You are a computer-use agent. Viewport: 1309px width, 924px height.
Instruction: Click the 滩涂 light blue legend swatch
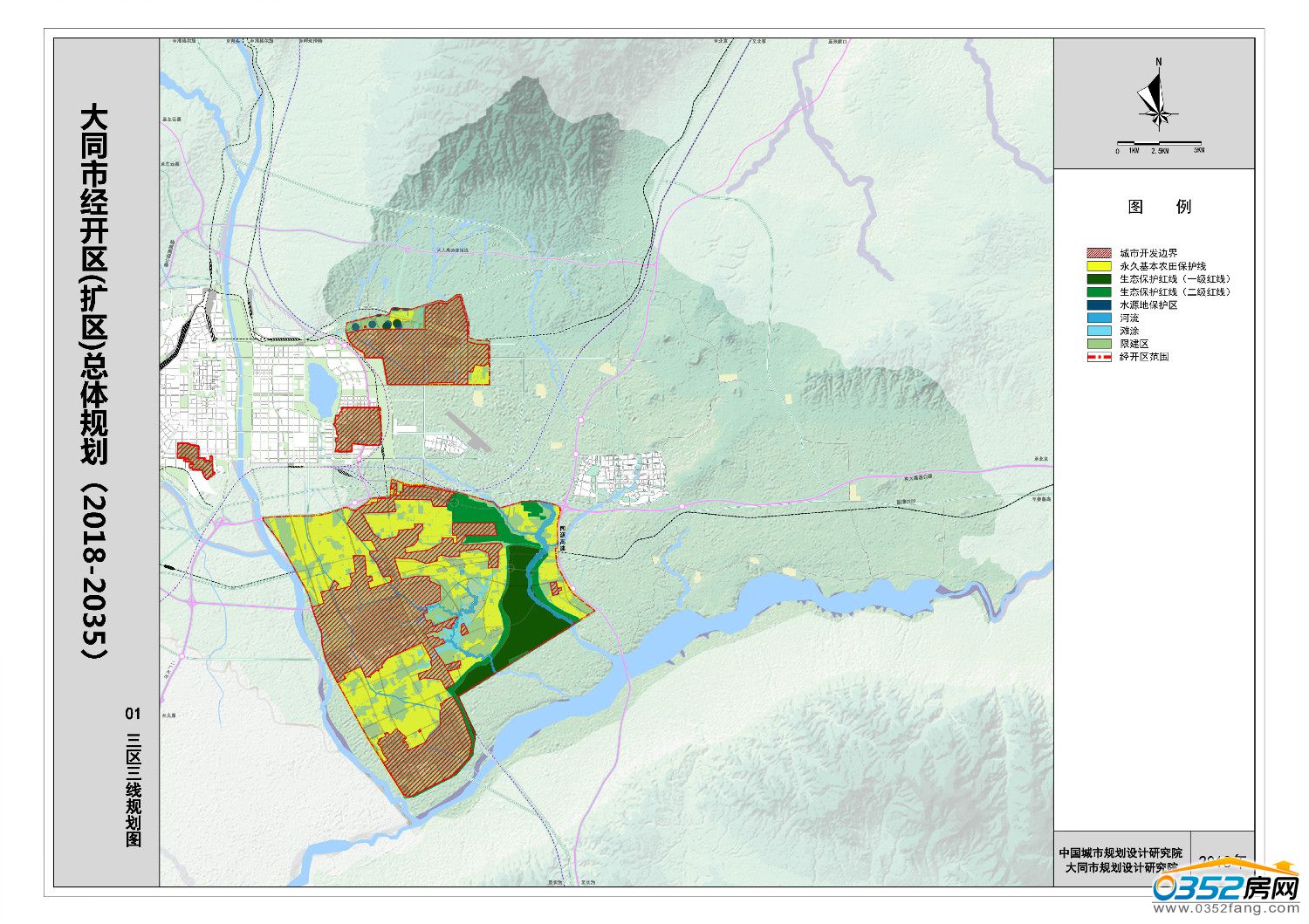point(1099,331)
